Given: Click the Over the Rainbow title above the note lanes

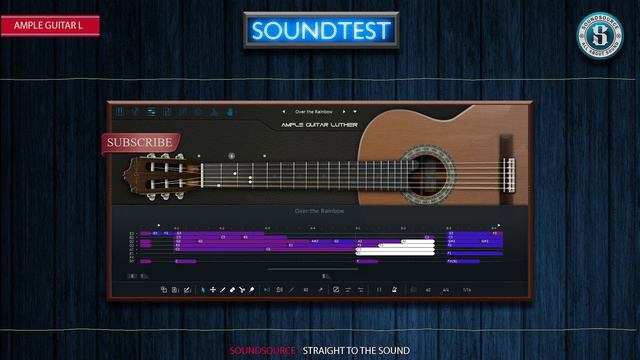Looking at the screenshot, I should (x=319, y=211).
